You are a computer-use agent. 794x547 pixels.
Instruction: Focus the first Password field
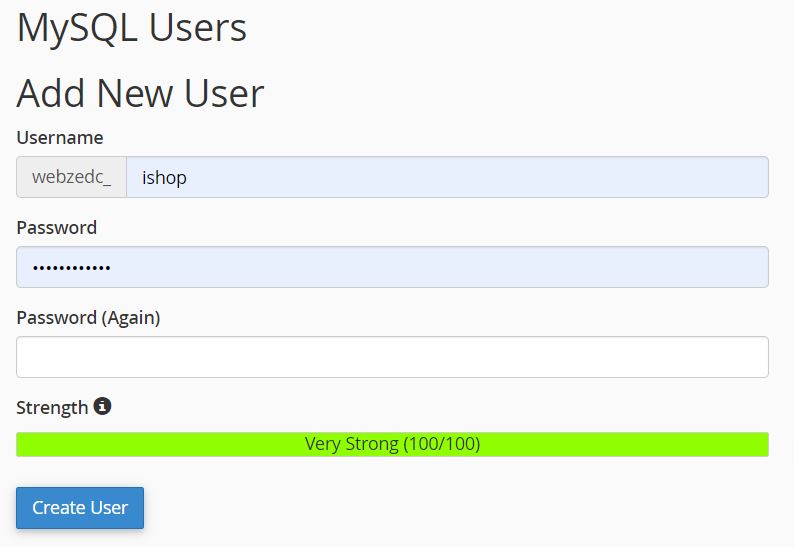pyautogui.click(x=392, y=267)
